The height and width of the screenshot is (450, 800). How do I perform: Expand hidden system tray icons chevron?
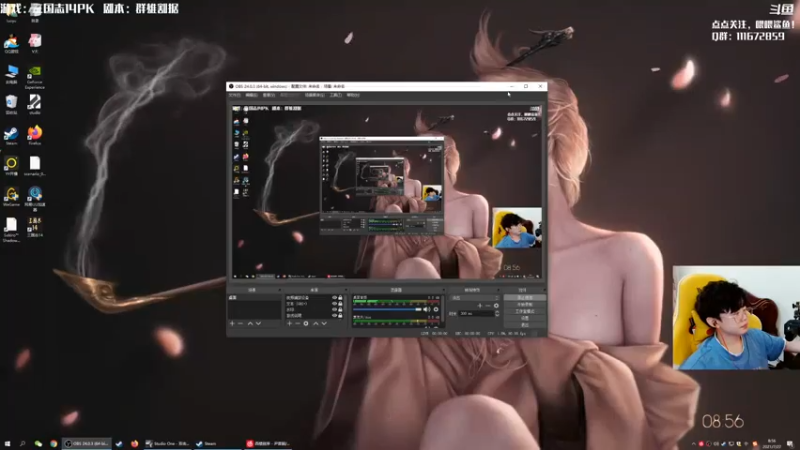pyautogui.click(x=693, y=444)
